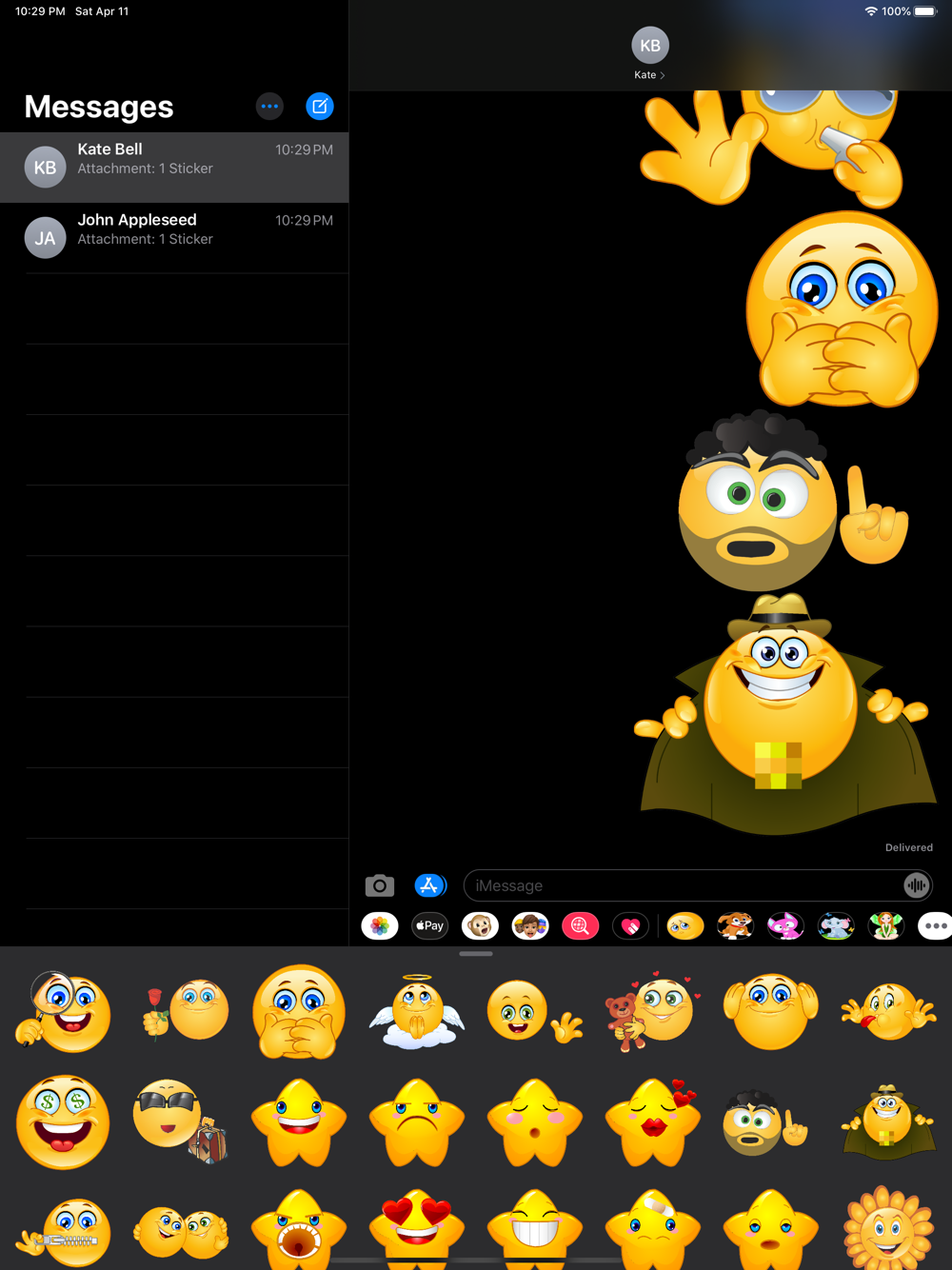The image size is (952, 1270).
Task: Tap the Sat Apr 11 date in the status bar
Action: pos(102,11)
